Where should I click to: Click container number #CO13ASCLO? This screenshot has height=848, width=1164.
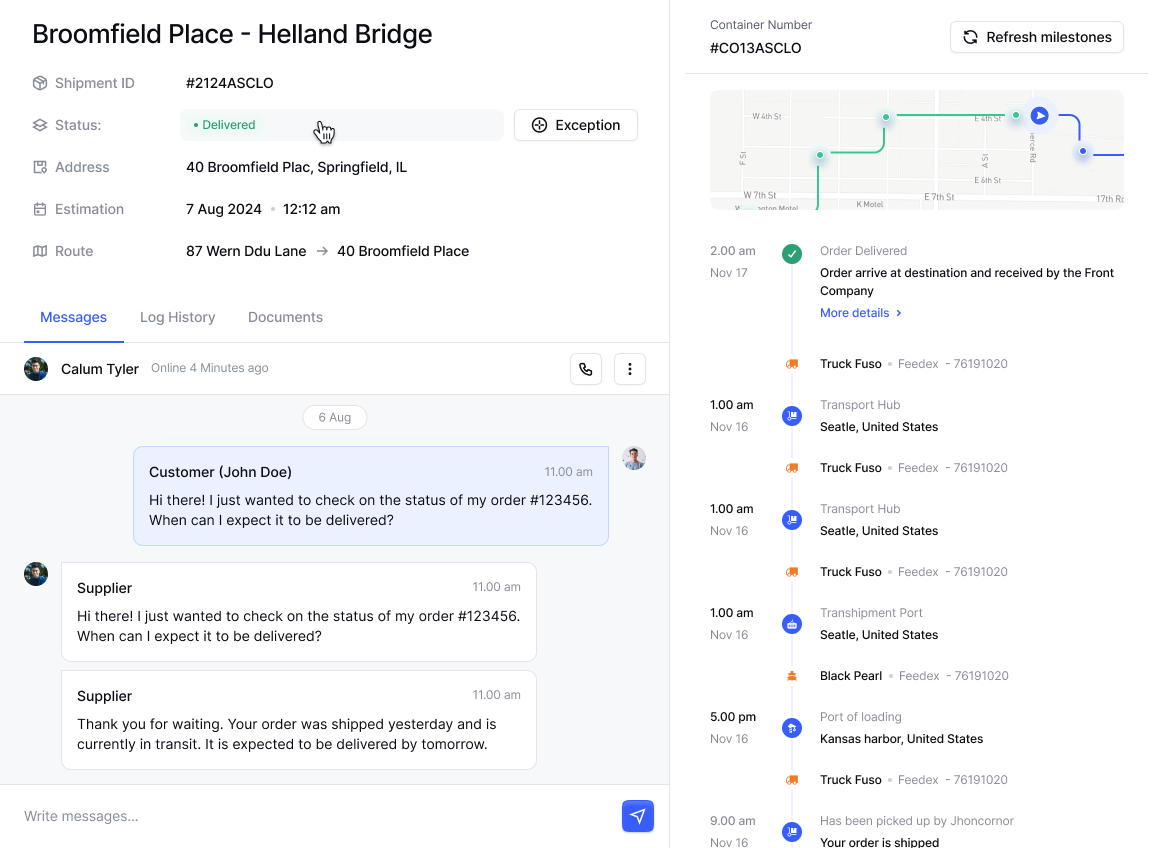(x=755, y=48)
